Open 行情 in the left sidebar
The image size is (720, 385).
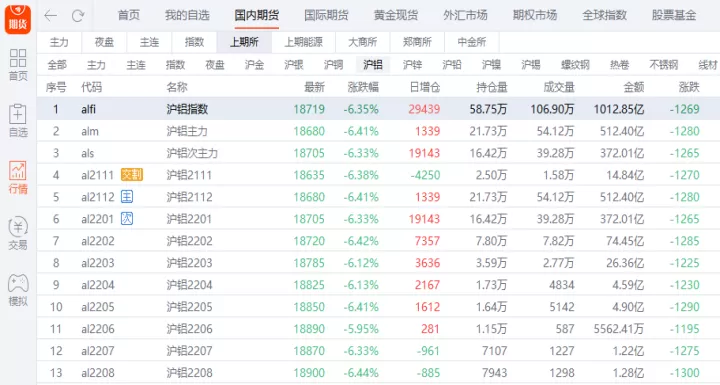click(x=18, y=177)
